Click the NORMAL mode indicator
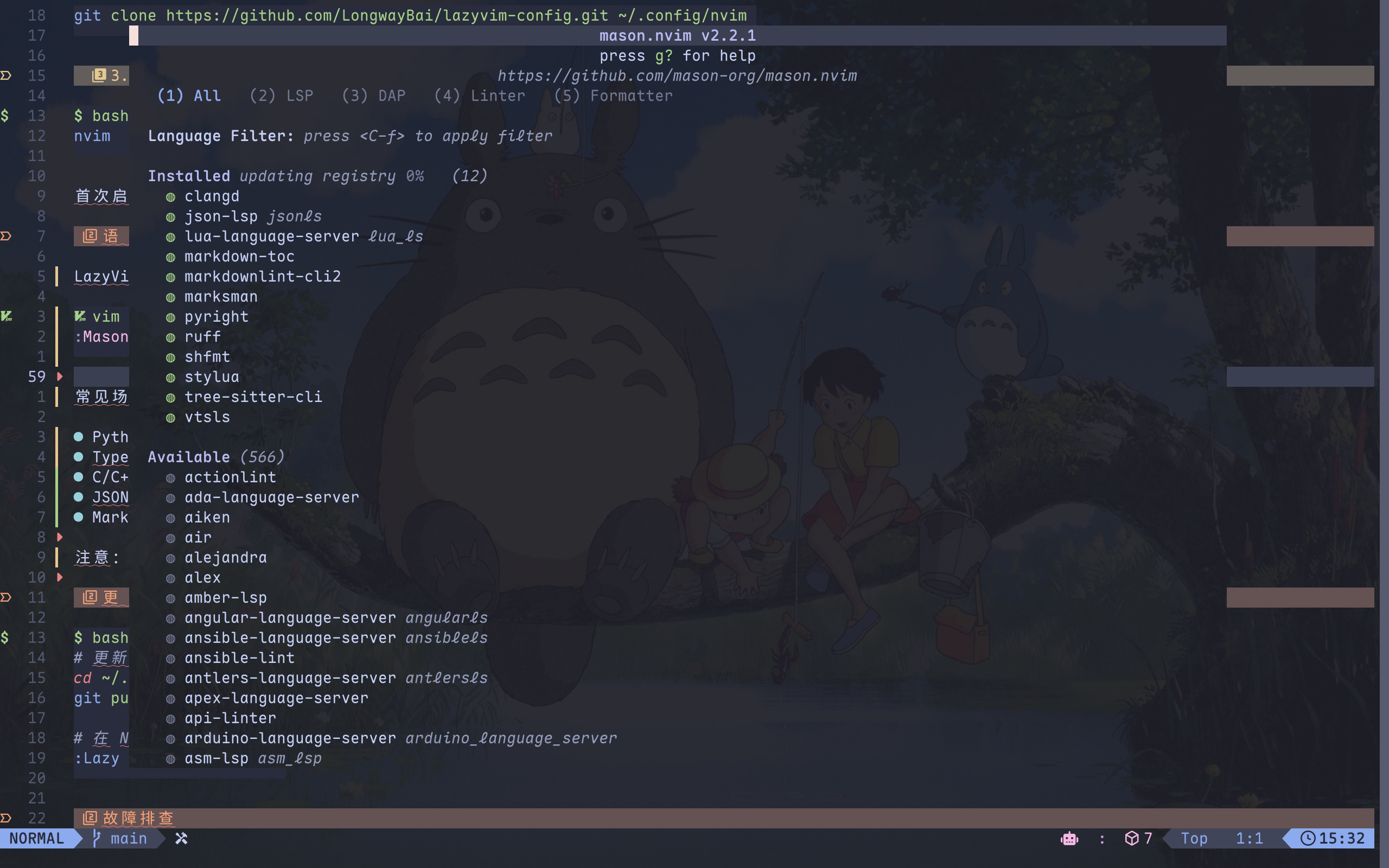This screenshot has width=1389, height=868. (37, 839)
